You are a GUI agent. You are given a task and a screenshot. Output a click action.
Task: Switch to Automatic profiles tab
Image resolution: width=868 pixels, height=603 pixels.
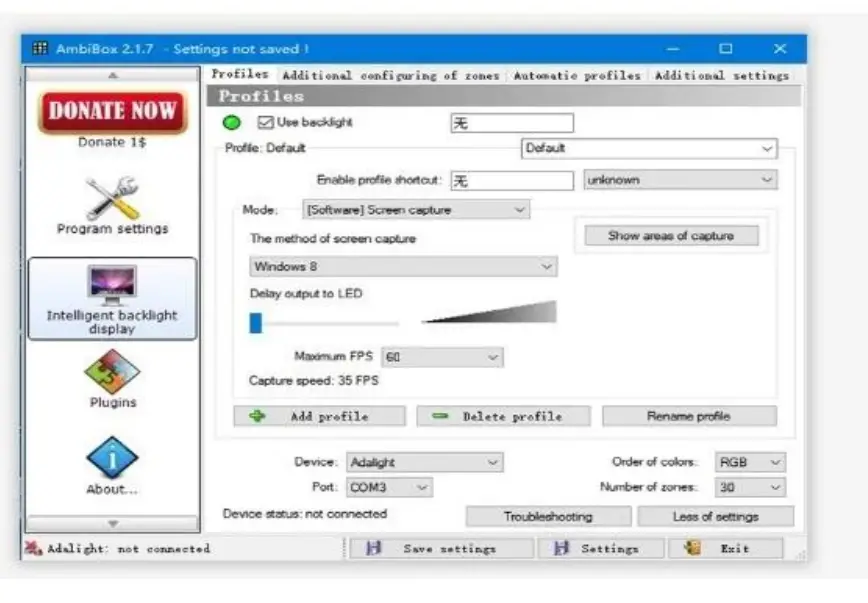[577, 75]
